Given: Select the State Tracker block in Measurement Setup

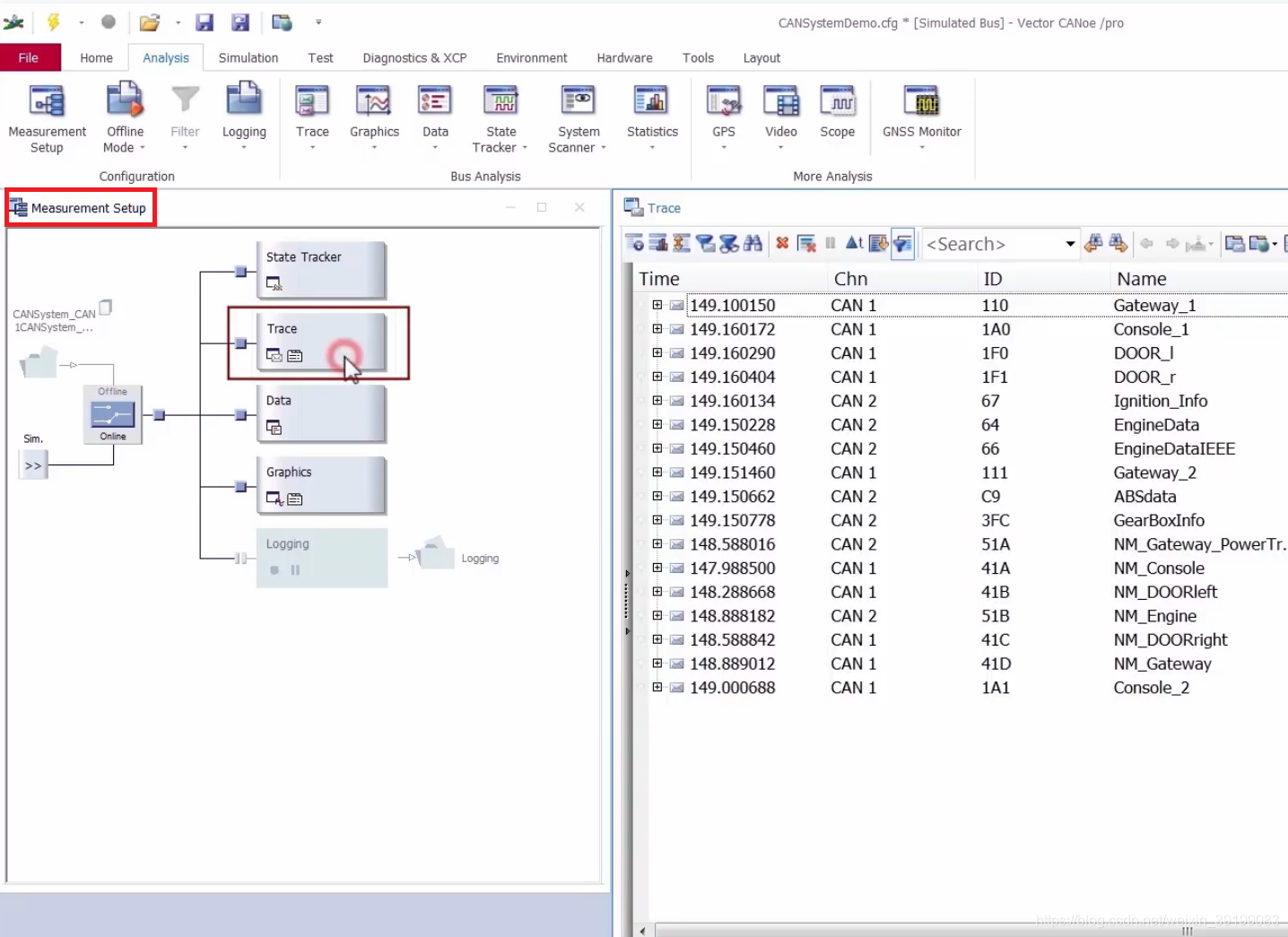Looking at the screenshot, I should point(321,270).
